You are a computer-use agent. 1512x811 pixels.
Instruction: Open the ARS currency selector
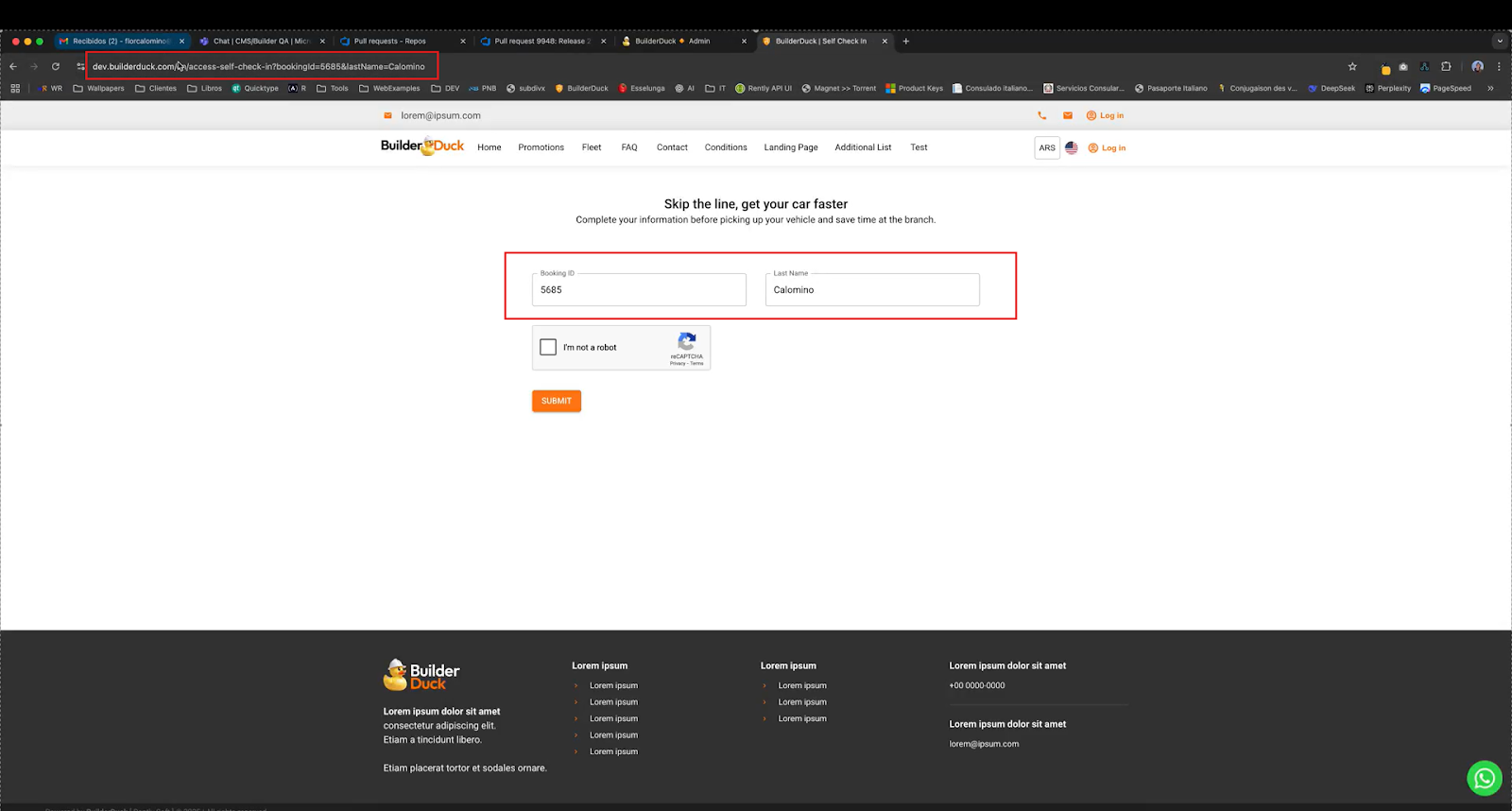pos(1047,148)
